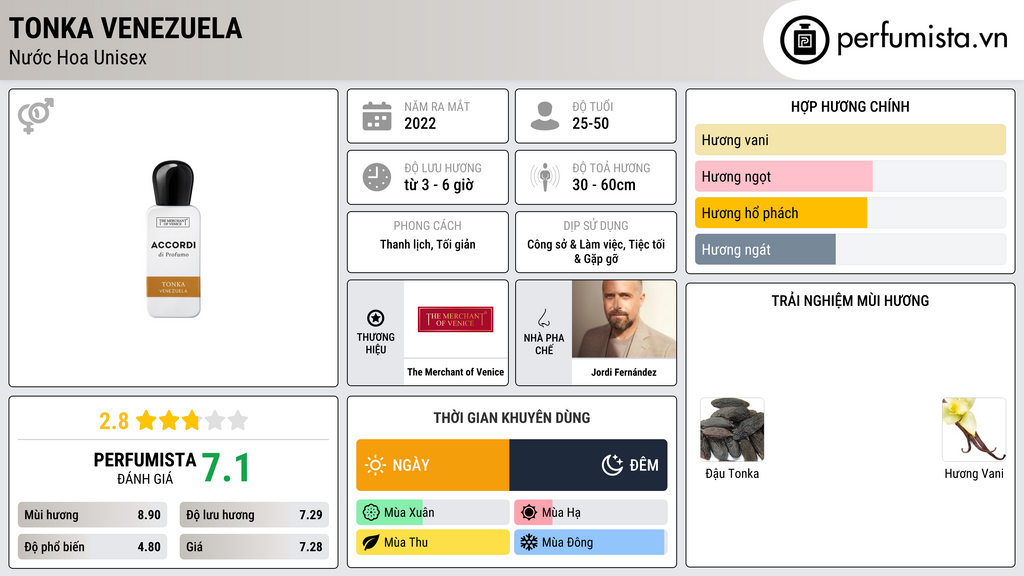Click the person icon beside Độ Tuổi

545,116
